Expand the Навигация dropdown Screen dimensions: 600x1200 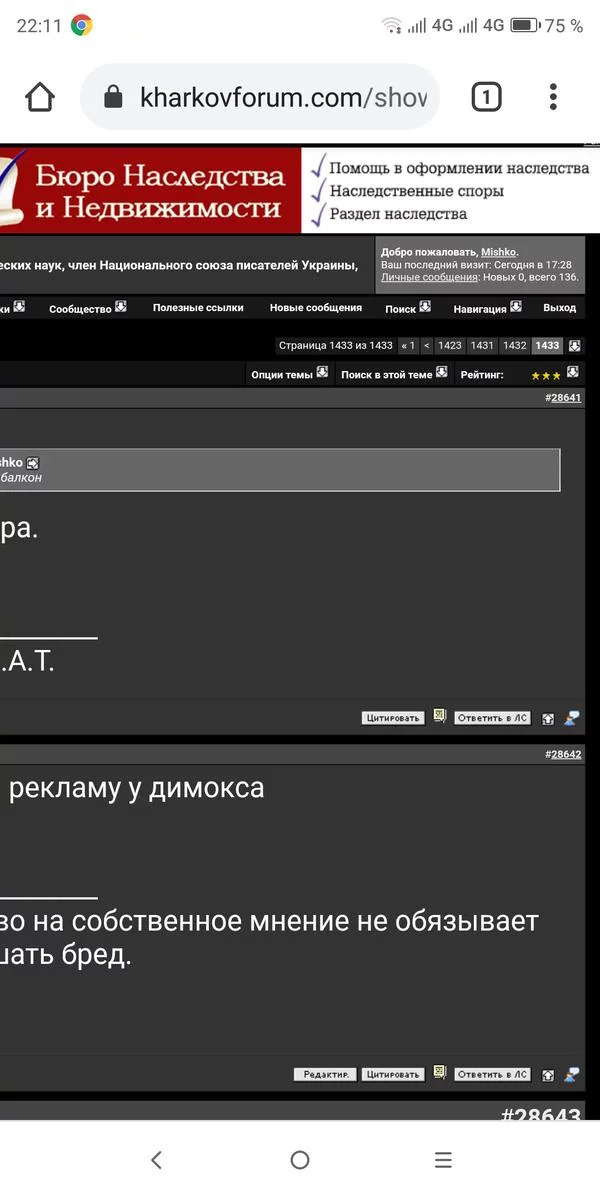coord(487,308)
